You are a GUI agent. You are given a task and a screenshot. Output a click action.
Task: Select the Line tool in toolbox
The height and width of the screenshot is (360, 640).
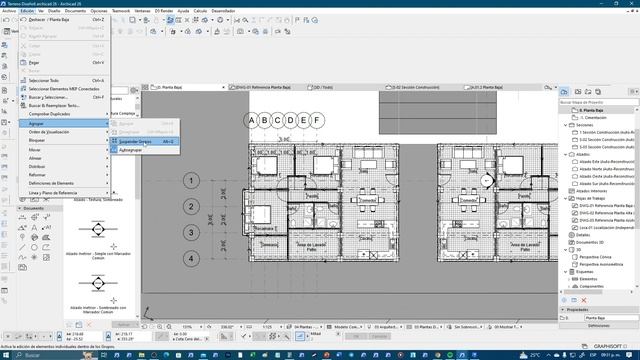pos(22,247)
